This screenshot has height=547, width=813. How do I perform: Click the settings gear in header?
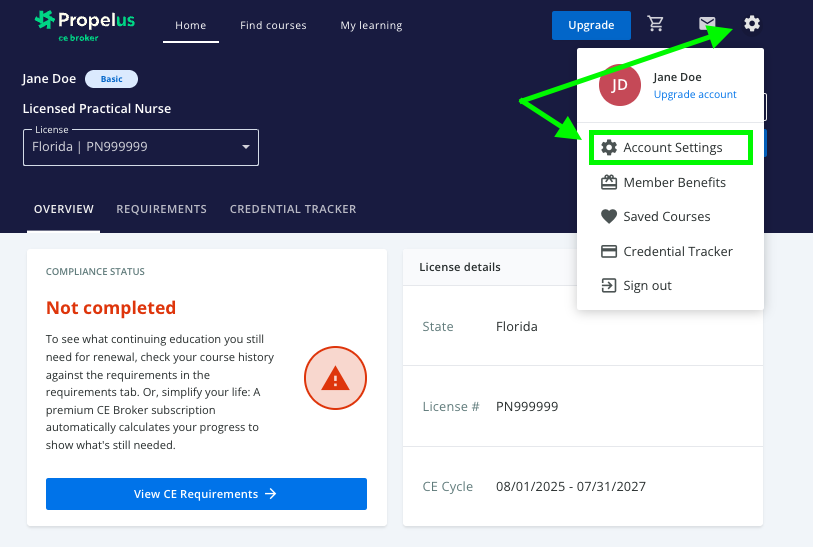pyautogui.click(x=752, y=24)
